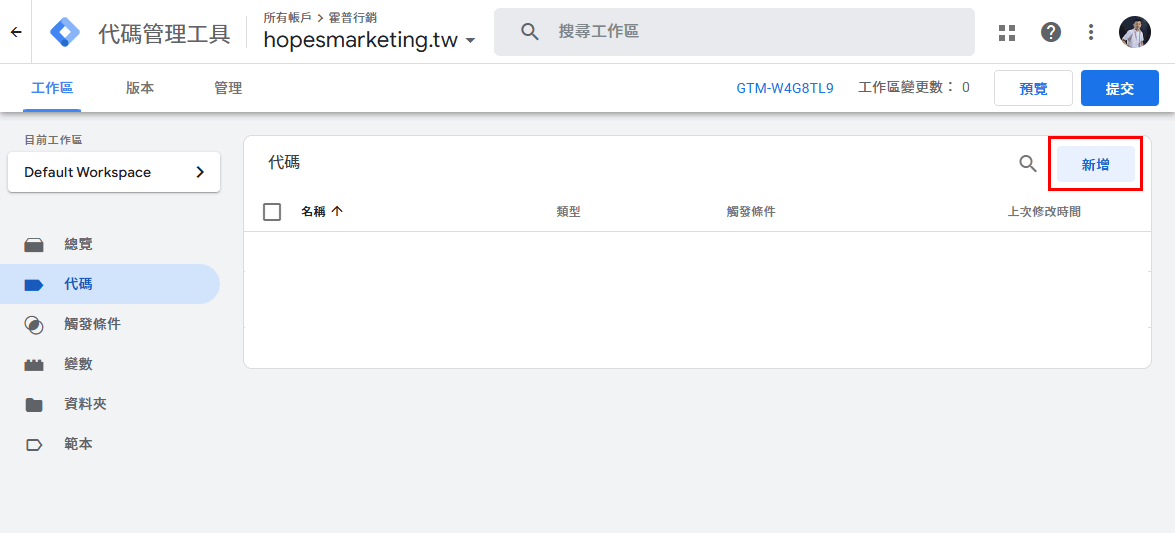Open the more options vertical dots
Screen dimensions: 1175x533
click(1091, 32)
